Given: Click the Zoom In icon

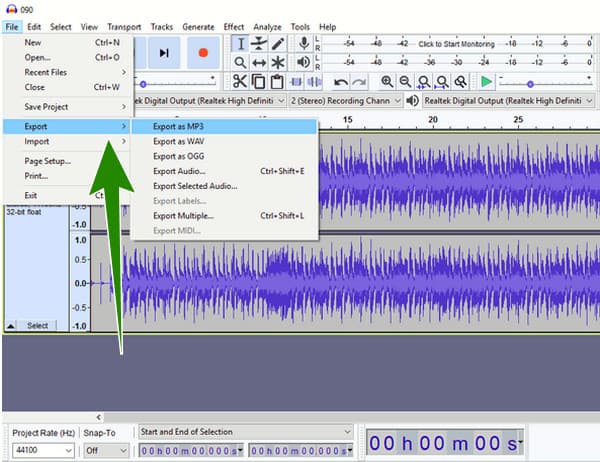Looking at the screenshot, I should [x=387, y=82].
